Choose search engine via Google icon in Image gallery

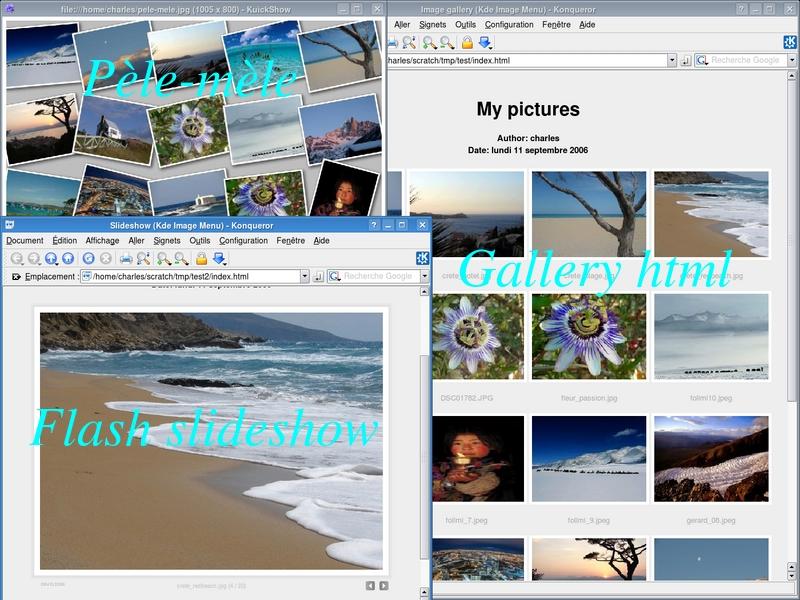pos(703,60)
